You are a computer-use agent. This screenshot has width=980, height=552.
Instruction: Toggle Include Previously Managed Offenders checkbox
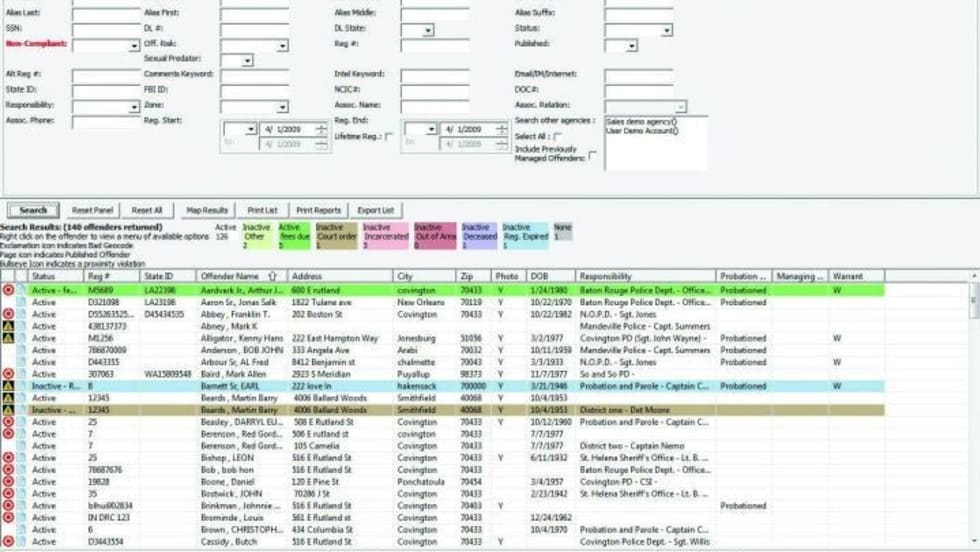(x=593, y=155)
